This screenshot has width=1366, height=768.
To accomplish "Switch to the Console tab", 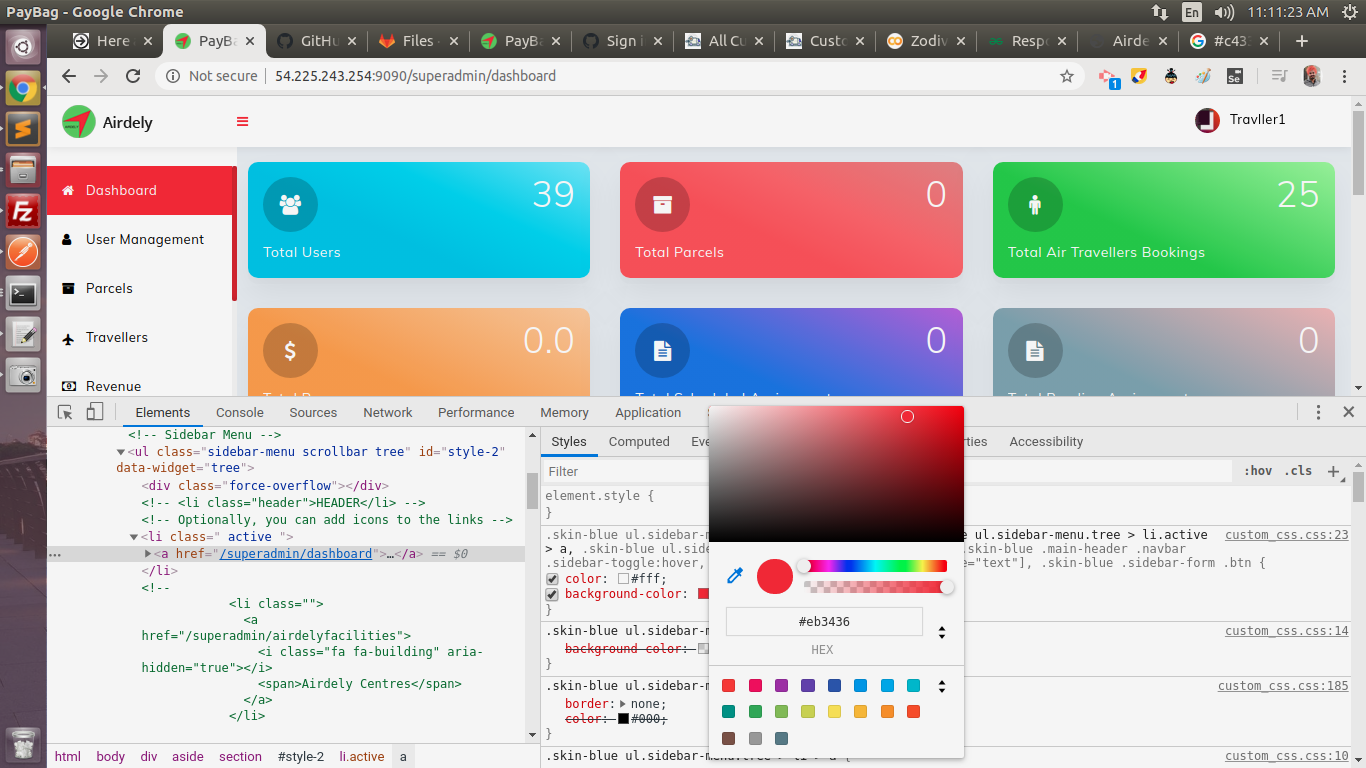I will coord(240,412).
